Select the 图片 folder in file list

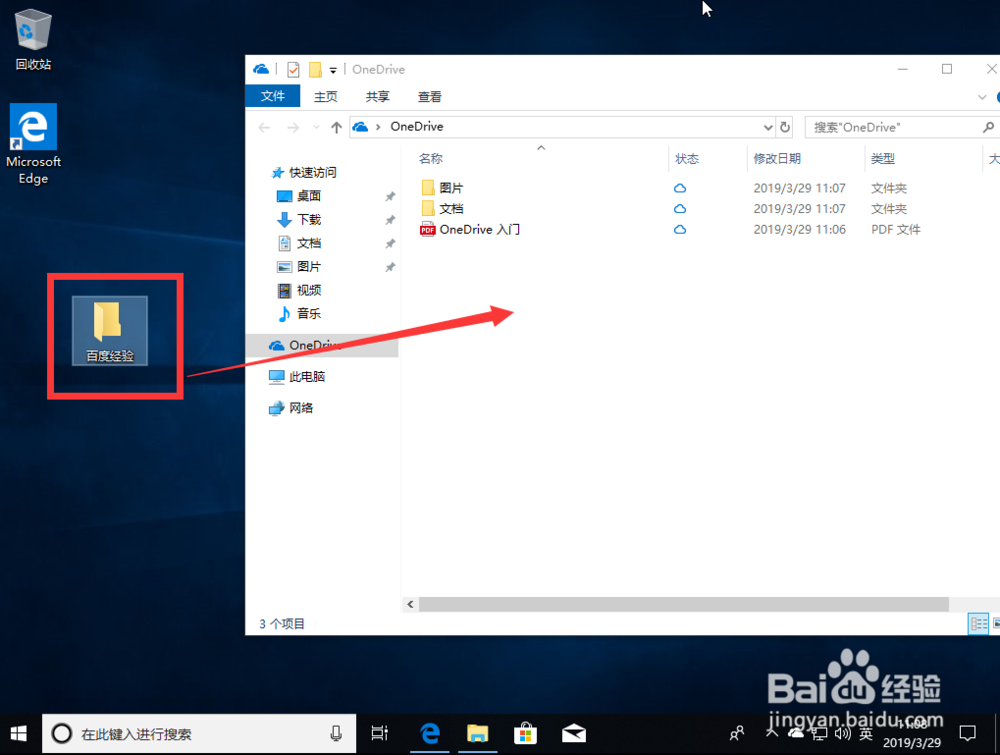tap(442, 188)
